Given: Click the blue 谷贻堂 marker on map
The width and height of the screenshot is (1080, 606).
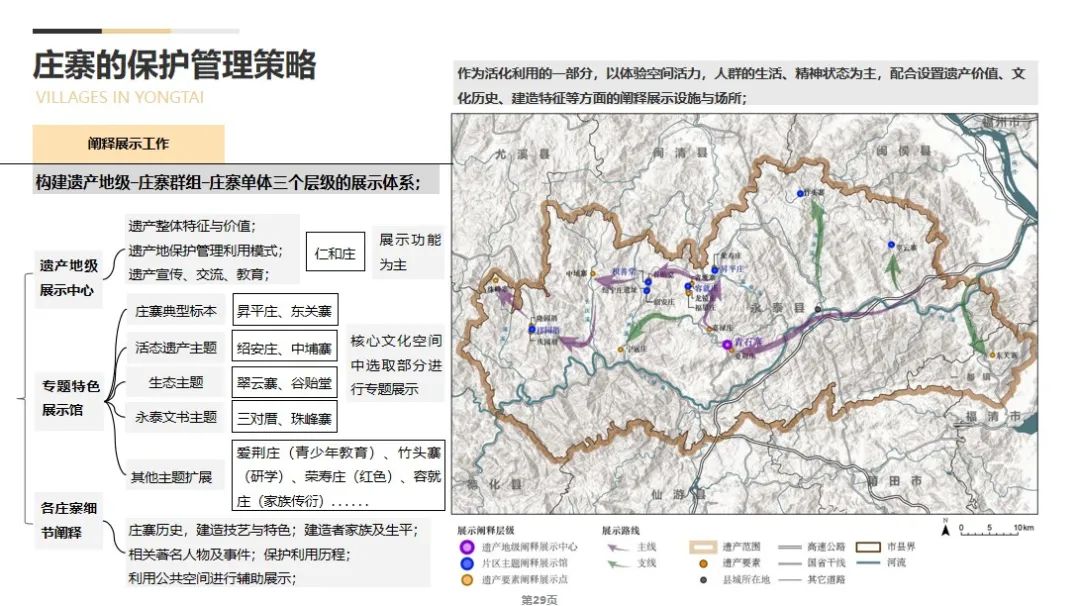Looking at the screenshot, I should click(647, 282).
